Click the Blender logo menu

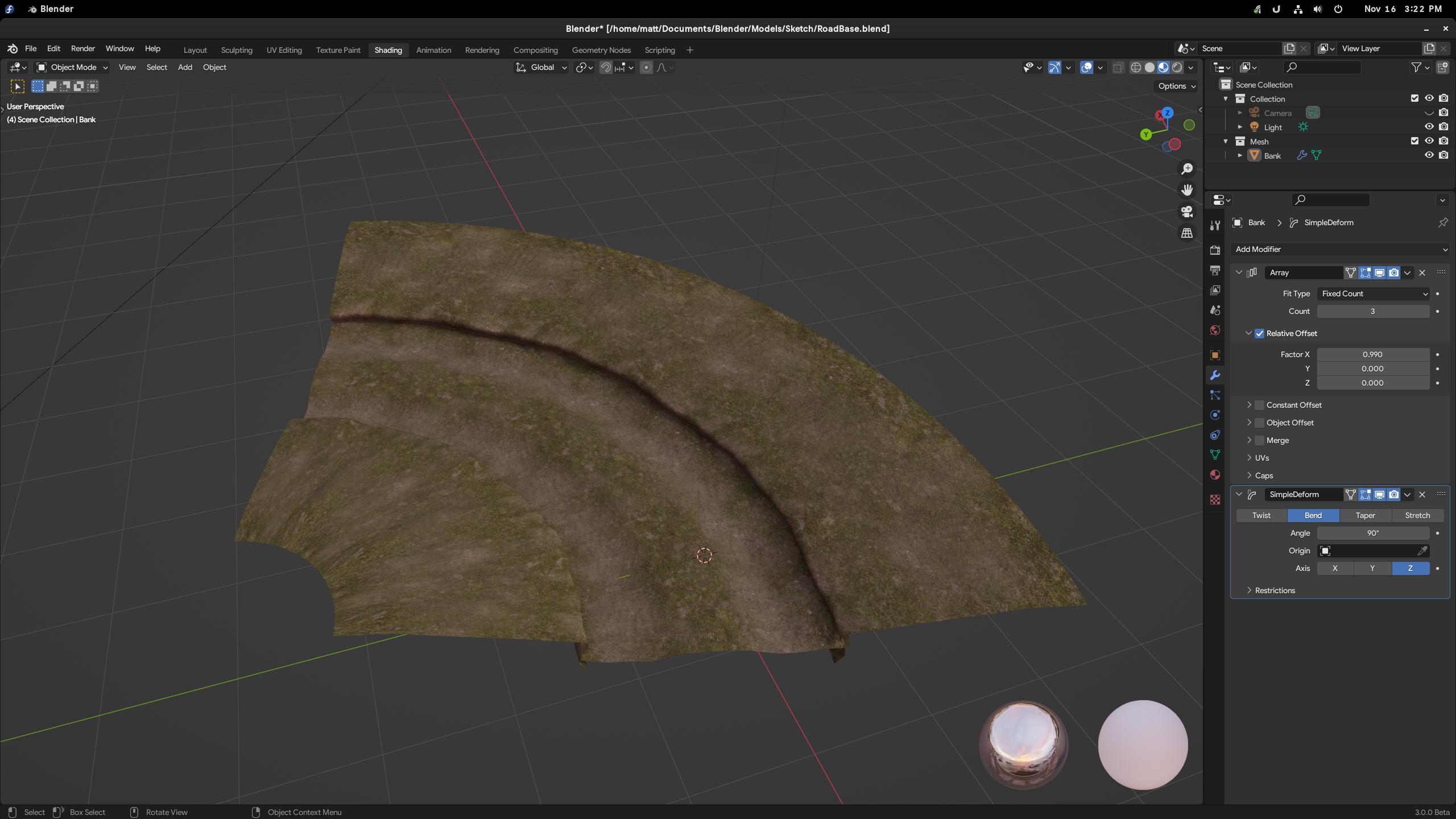tap(13, 49)
